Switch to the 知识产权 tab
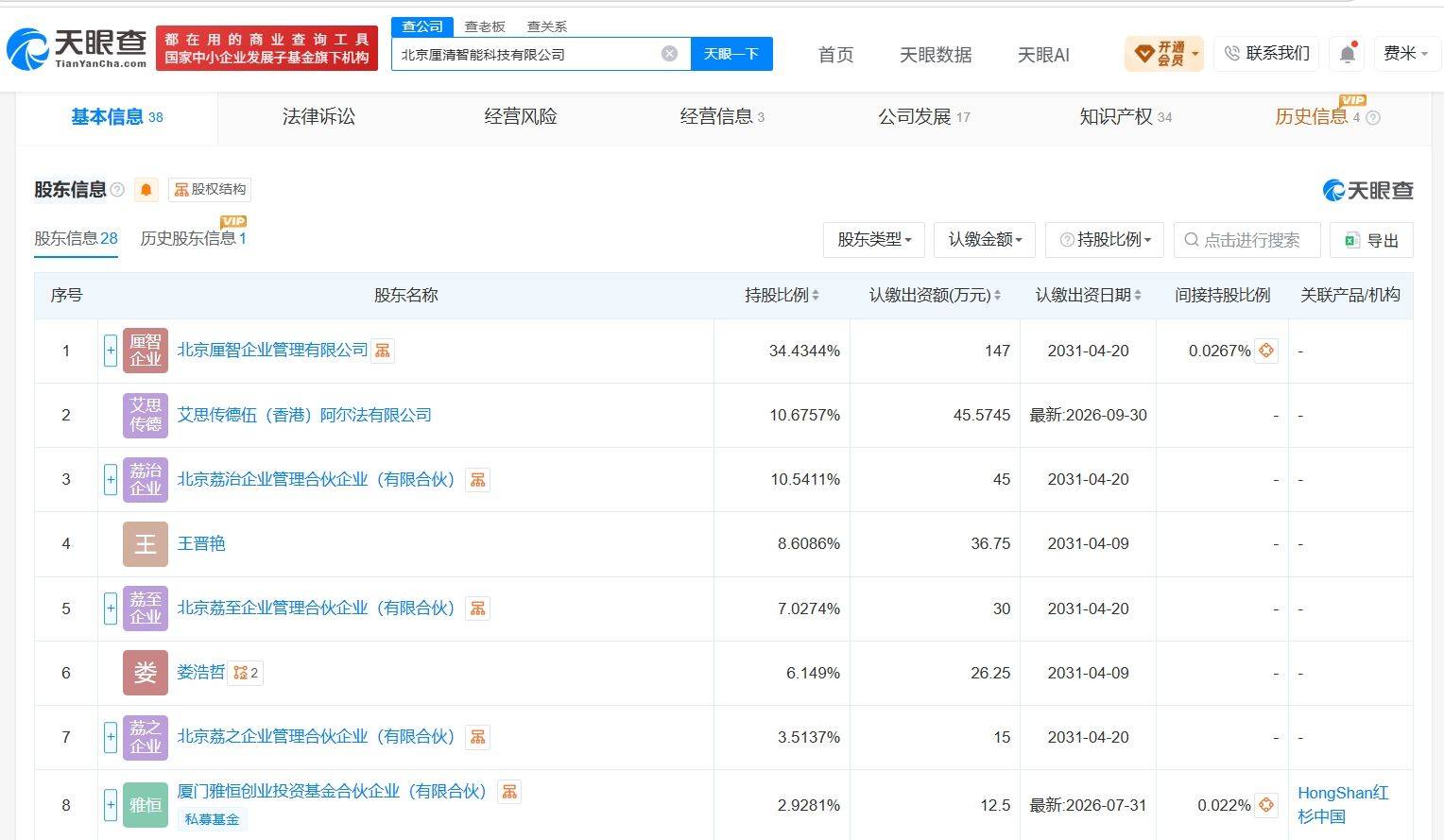 pyautogui.click(x=1126, y=117)
